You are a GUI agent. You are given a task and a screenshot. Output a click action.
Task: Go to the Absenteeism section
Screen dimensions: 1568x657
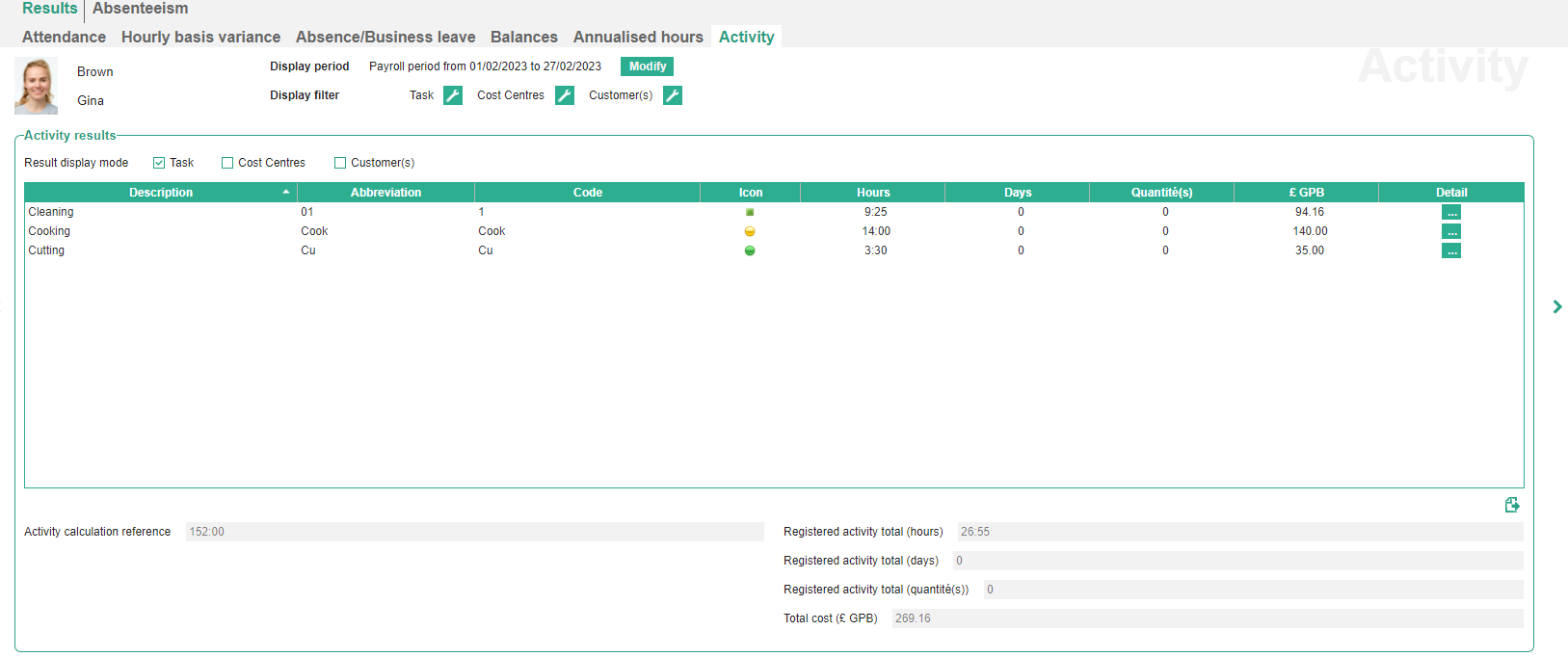point(141,9)
